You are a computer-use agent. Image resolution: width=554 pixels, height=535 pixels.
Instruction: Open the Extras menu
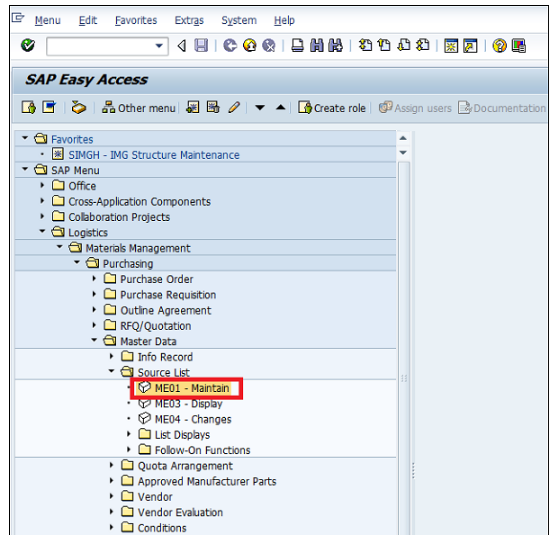189,20
